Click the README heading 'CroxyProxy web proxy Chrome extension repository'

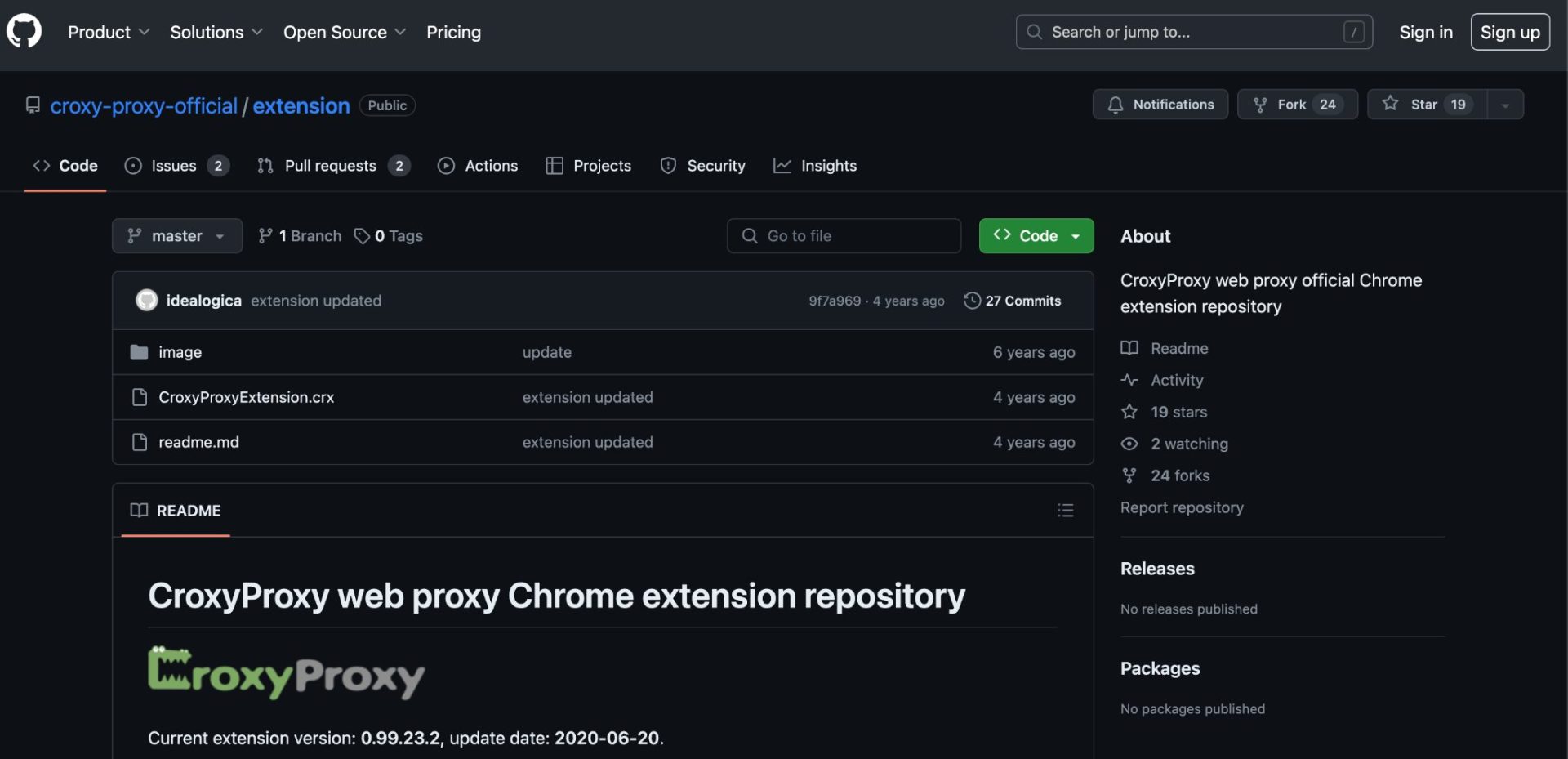pos(556,596)
